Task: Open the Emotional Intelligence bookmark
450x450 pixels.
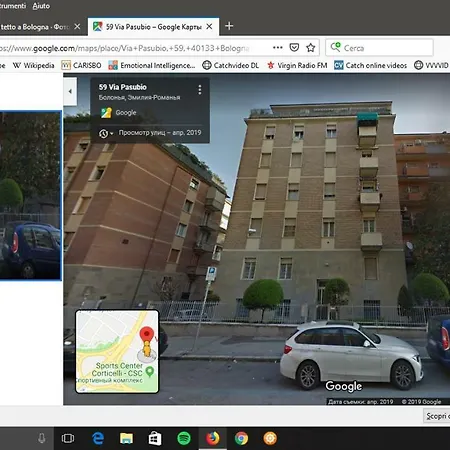Action: click(x=152, y=65)
